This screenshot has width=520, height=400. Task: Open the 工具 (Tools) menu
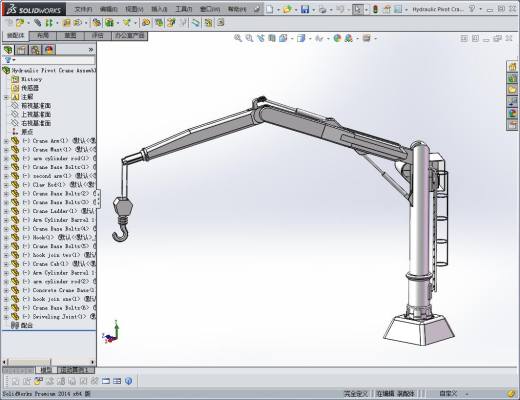pyautogui.click(x=184, y=9)
